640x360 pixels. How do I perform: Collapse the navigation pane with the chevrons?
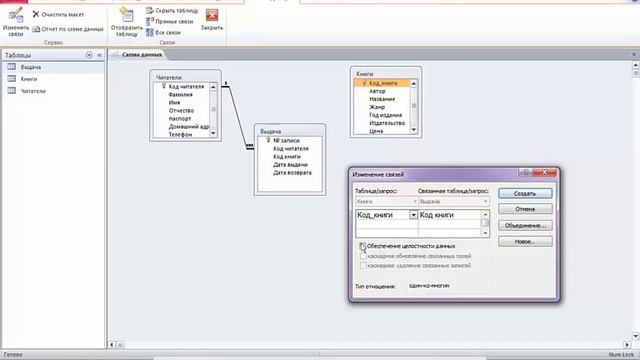(100, 55)
